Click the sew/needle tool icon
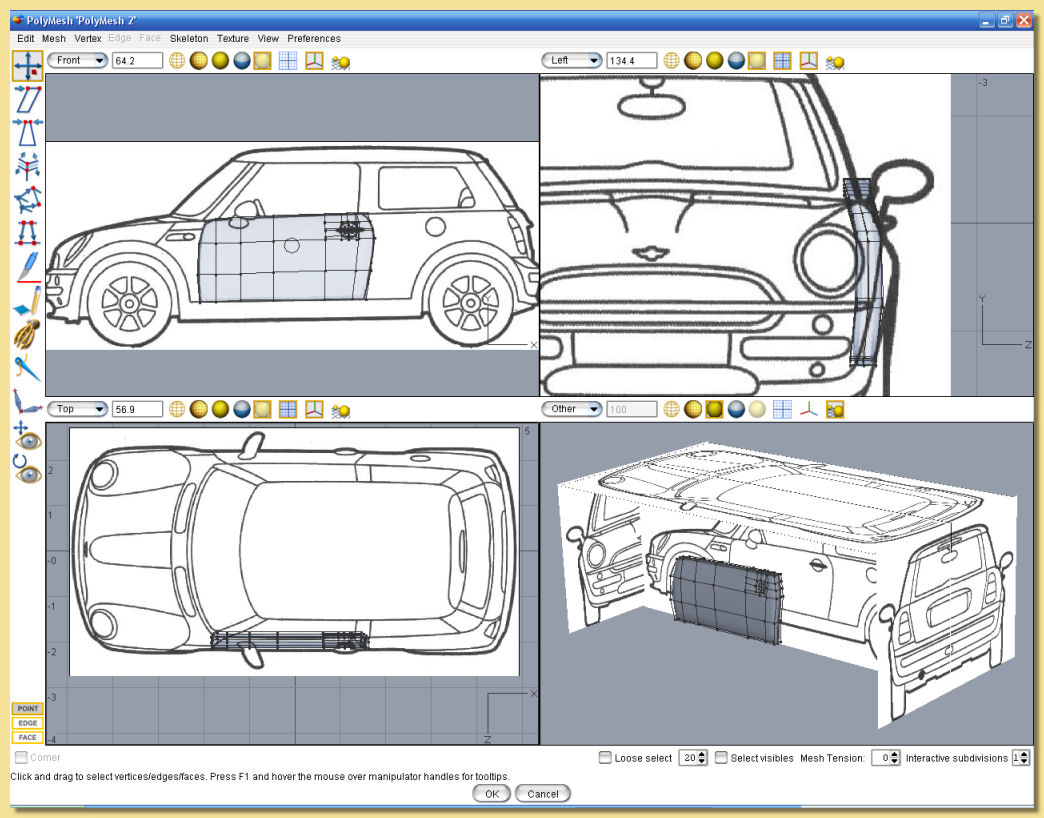The width and height of the screenshot is (1044, 818). coord(28,366)
